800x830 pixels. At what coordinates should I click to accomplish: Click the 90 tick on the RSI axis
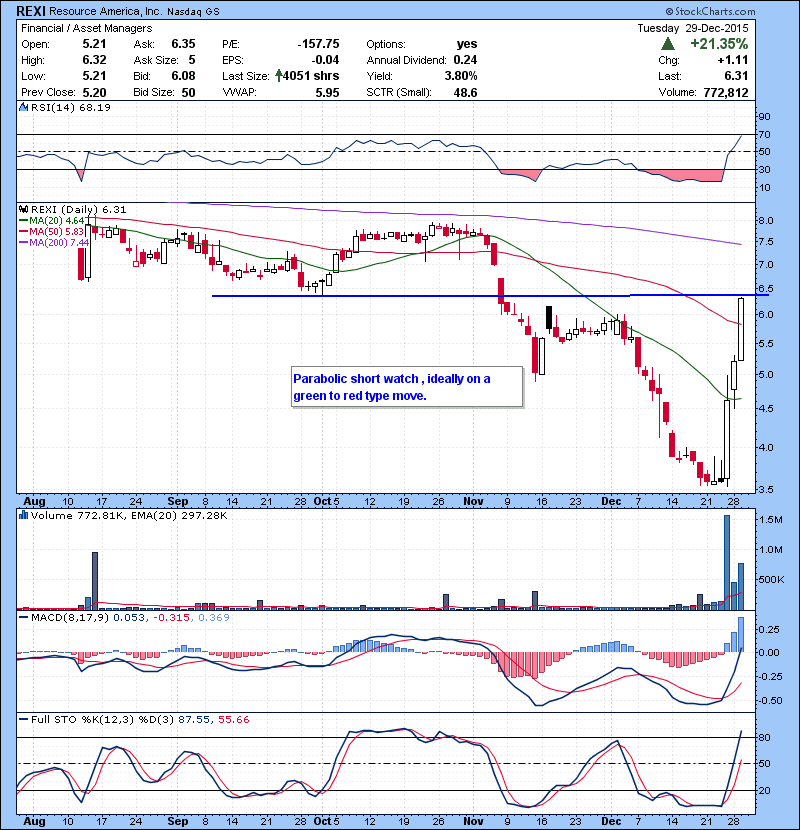[x=765, y=116]
